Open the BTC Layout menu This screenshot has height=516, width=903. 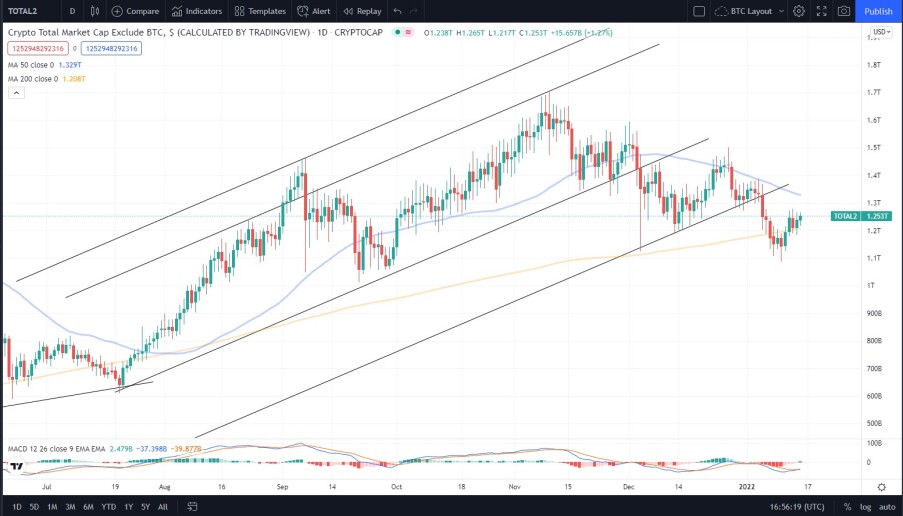[x=750, y=11]
